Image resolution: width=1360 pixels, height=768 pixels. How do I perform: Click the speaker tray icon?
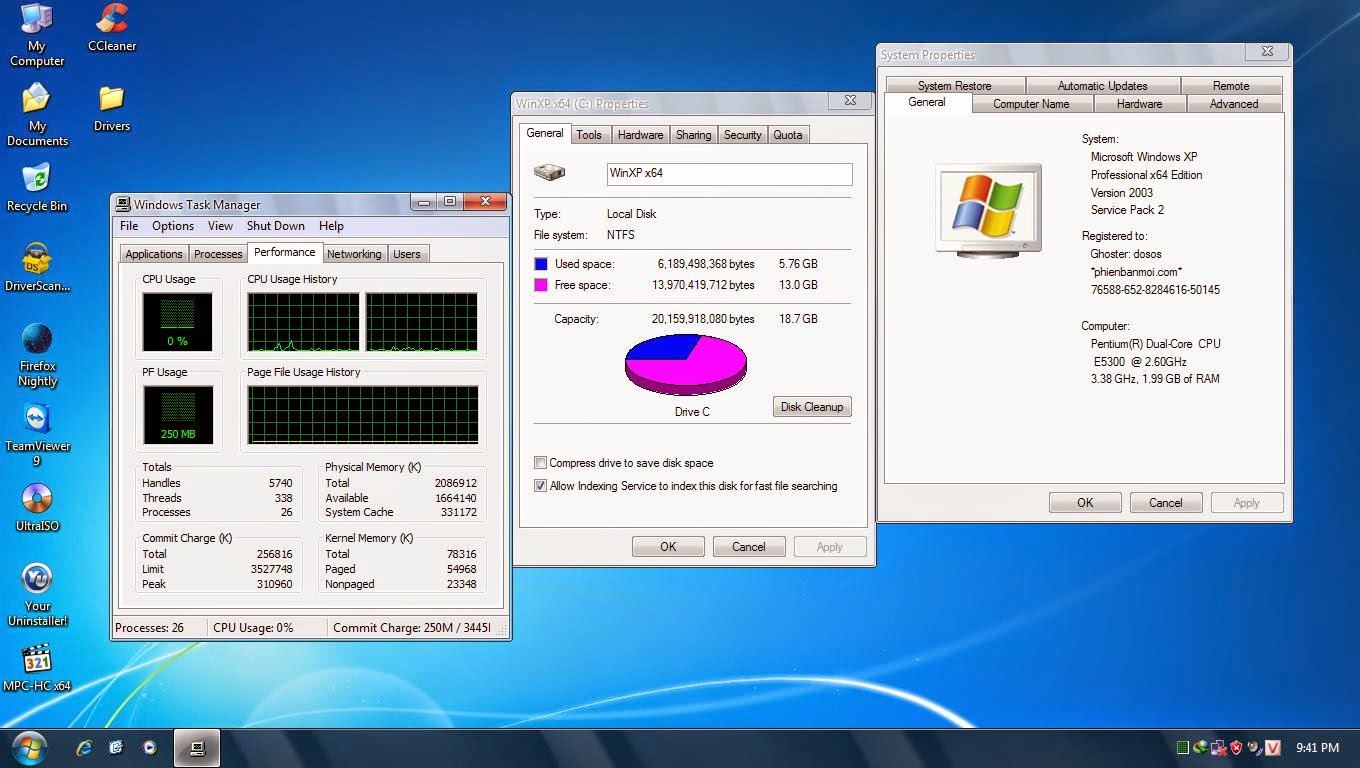pos(1254,747)
